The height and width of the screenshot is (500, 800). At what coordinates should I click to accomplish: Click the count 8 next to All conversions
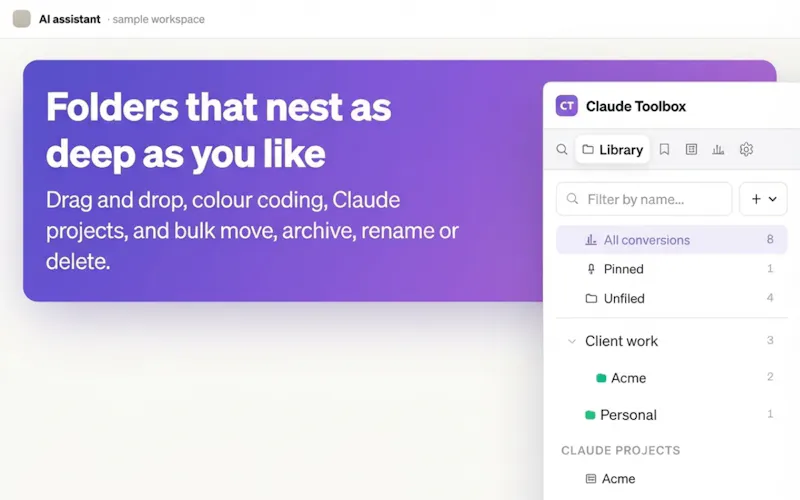(770, 239)
